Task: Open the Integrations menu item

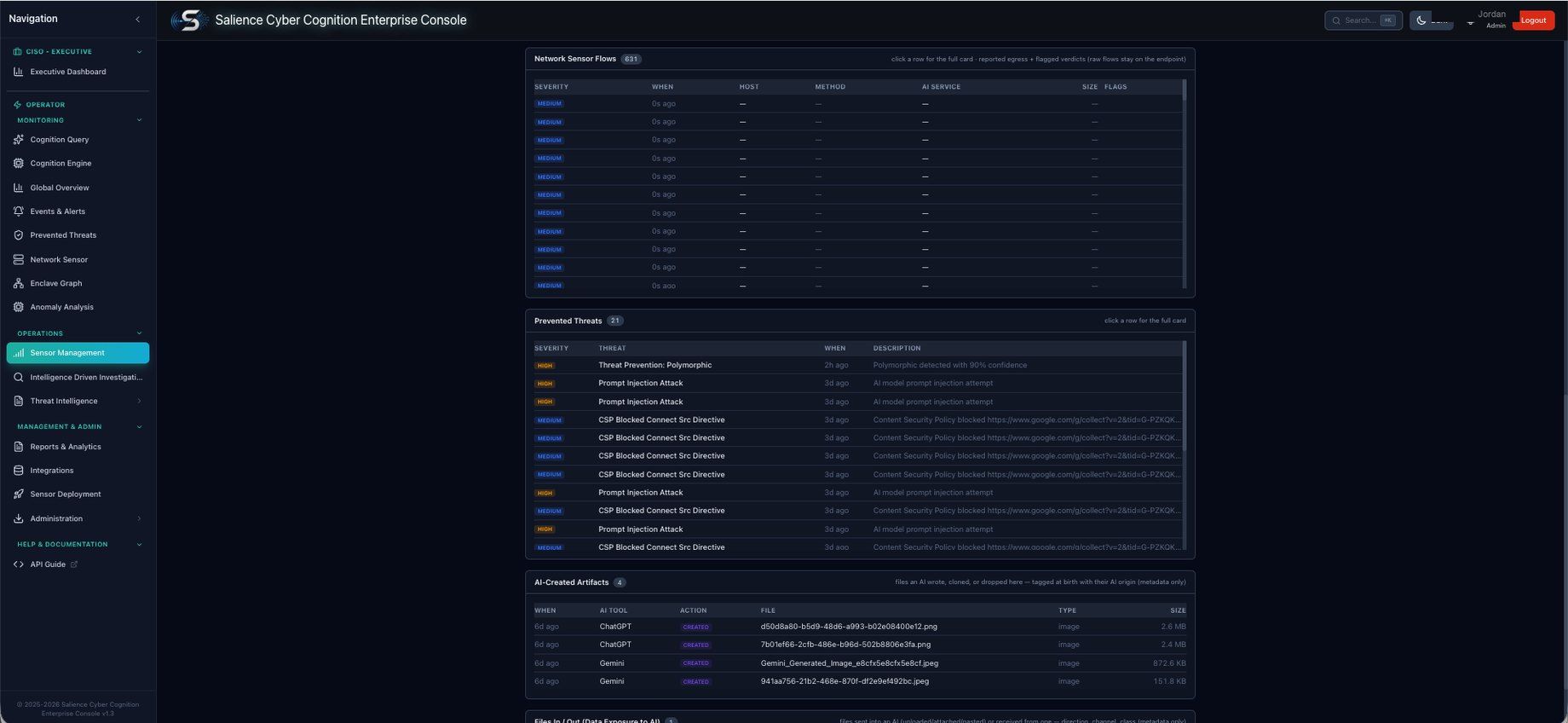Action: (78, 471)
